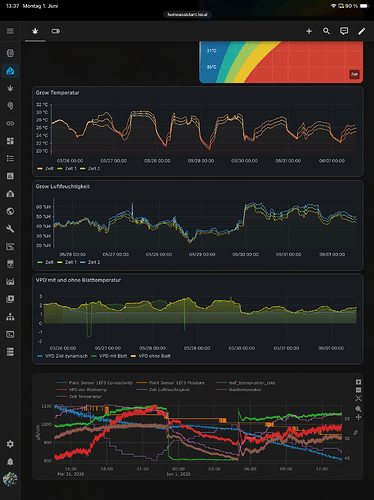Click the autoscale modebar icon
This screenshot has height=500, width=374.
point(358,398)
